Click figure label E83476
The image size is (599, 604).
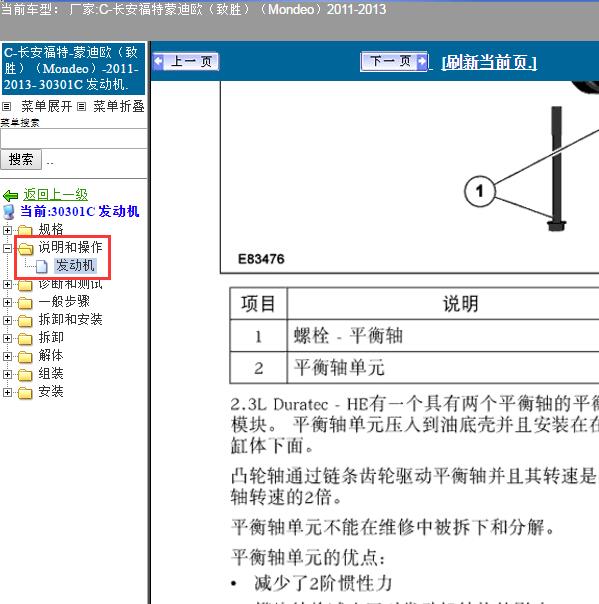coord(261,259)
